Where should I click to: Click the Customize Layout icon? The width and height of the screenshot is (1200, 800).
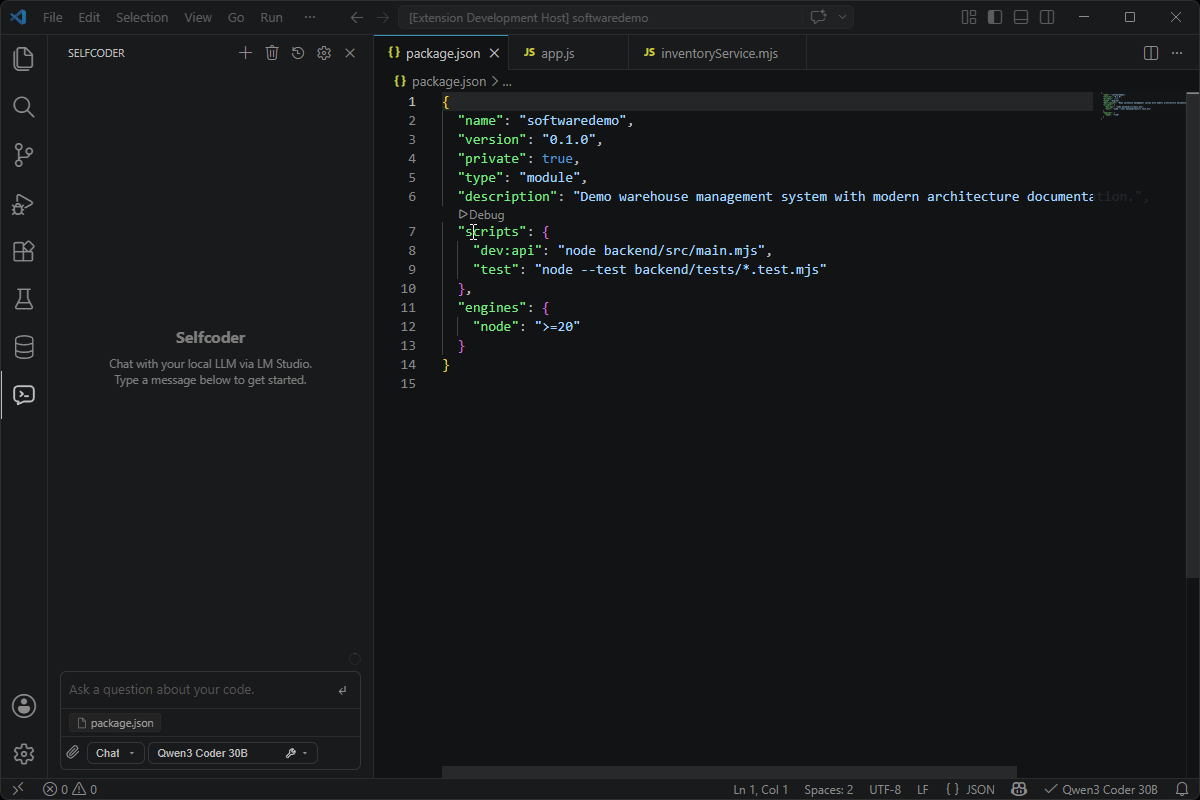click(968, 17)
